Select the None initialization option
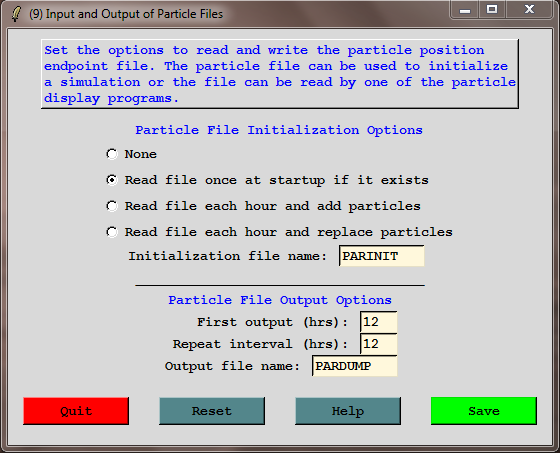The height and width of the screenshot is (453, 560). click(x=112, y=154)
